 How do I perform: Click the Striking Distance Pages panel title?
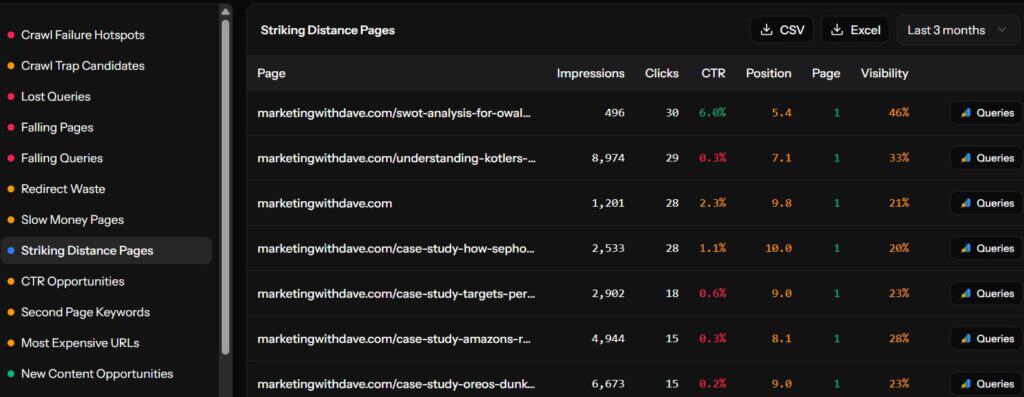click(x=327, y=30)
